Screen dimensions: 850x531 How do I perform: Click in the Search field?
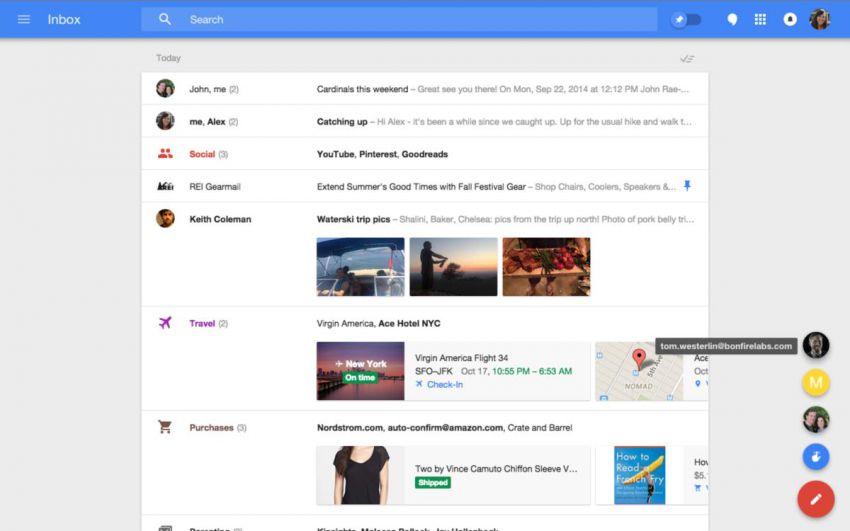400,19
